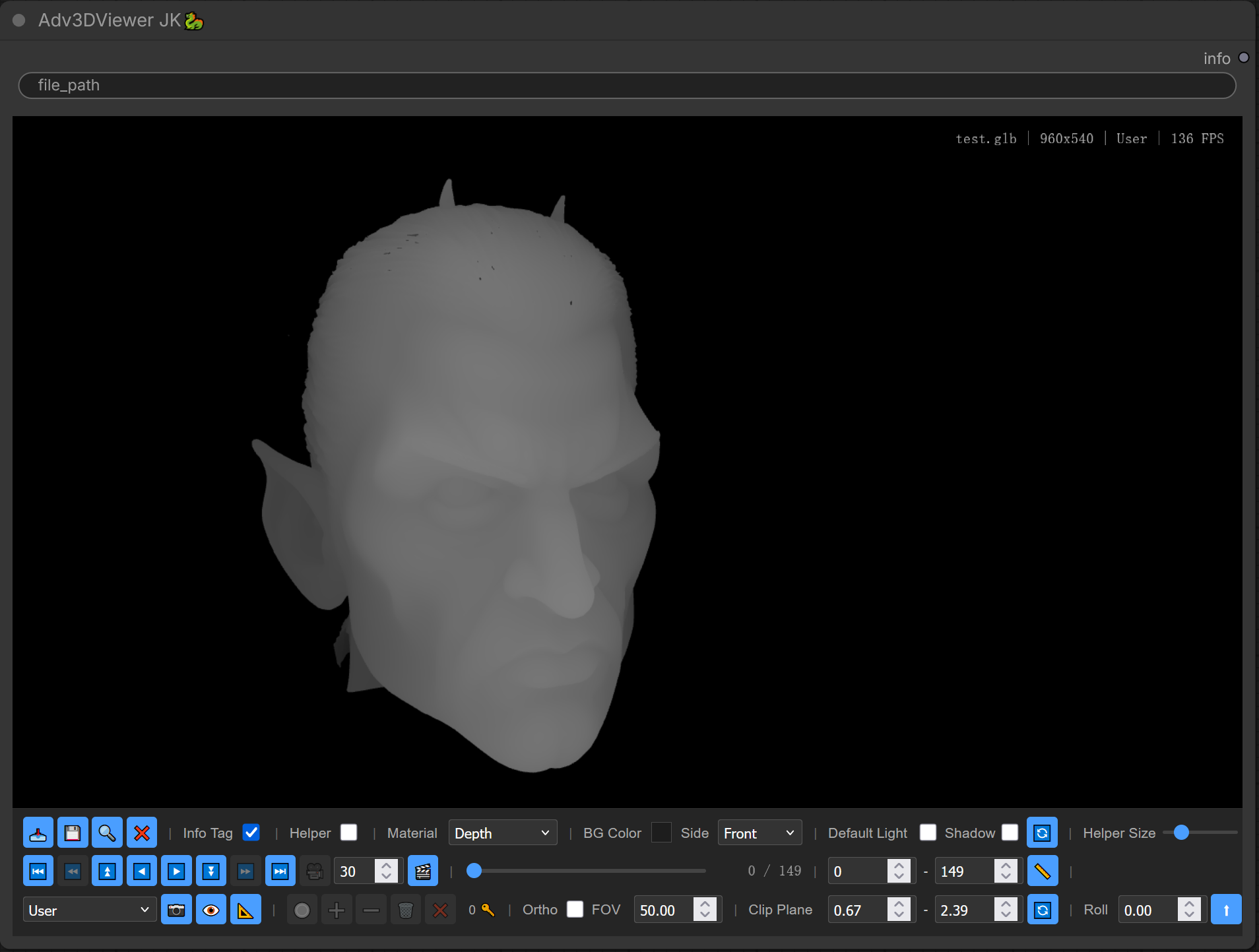The image size is (1259, 952).
Task: Click the dark red X icon in camera row
Action: tap(440, 910)
